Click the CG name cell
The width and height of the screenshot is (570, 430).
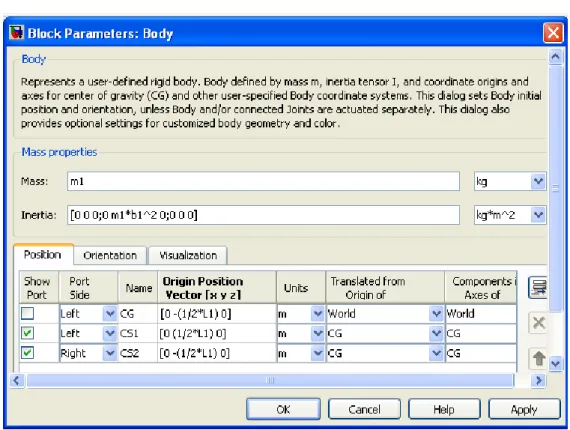(x=137, y=314)
